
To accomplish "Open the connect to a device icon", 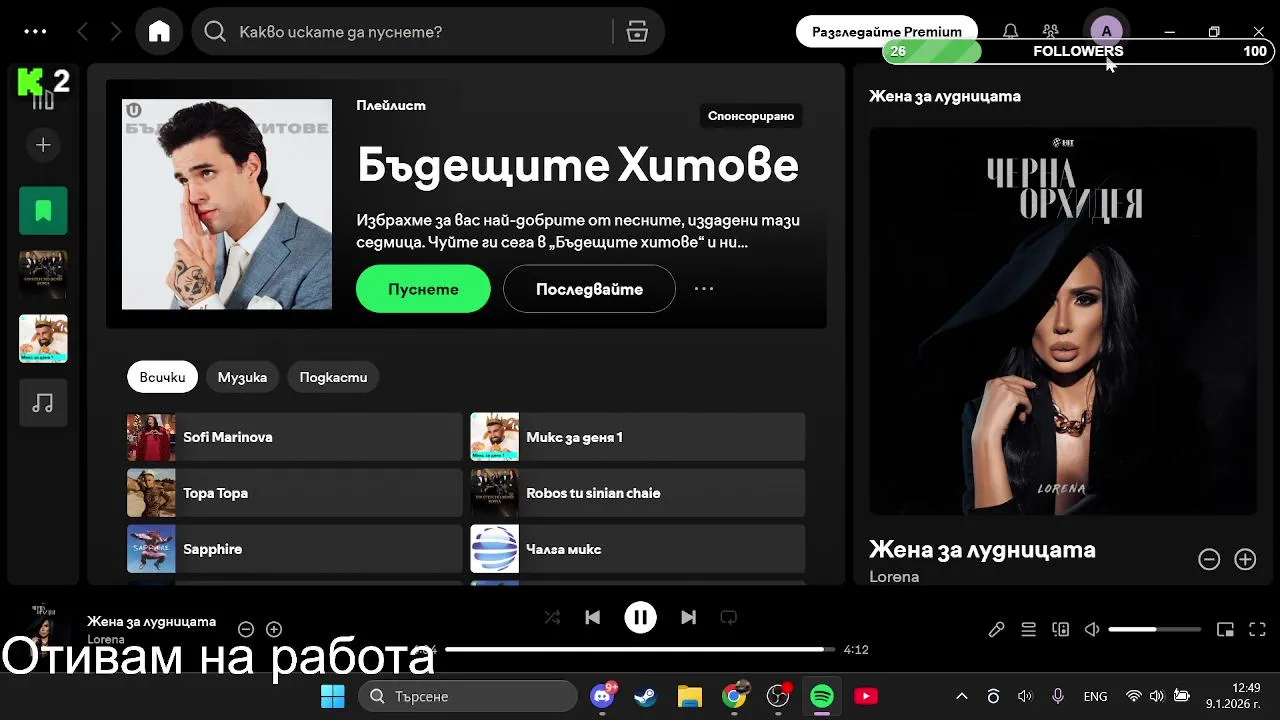I will pyautogui.click(x=1060, y=629).
